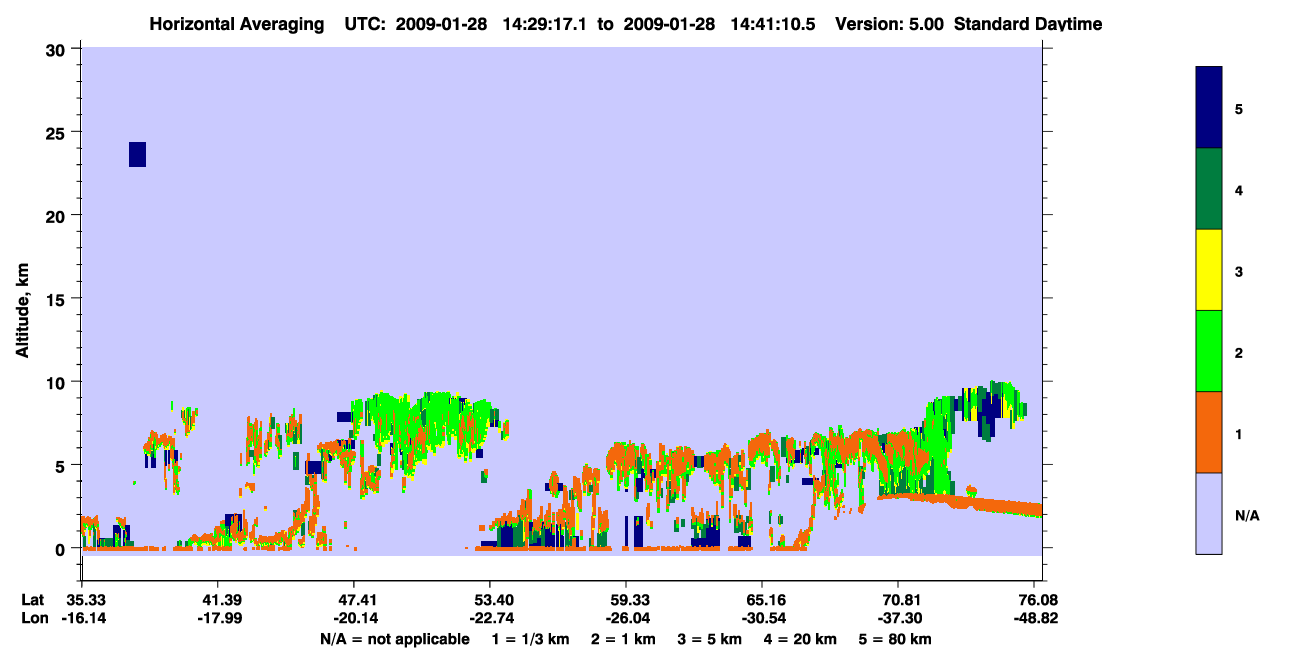Click the longitude value '-22.74'
1300x667 pixels.
490,618
